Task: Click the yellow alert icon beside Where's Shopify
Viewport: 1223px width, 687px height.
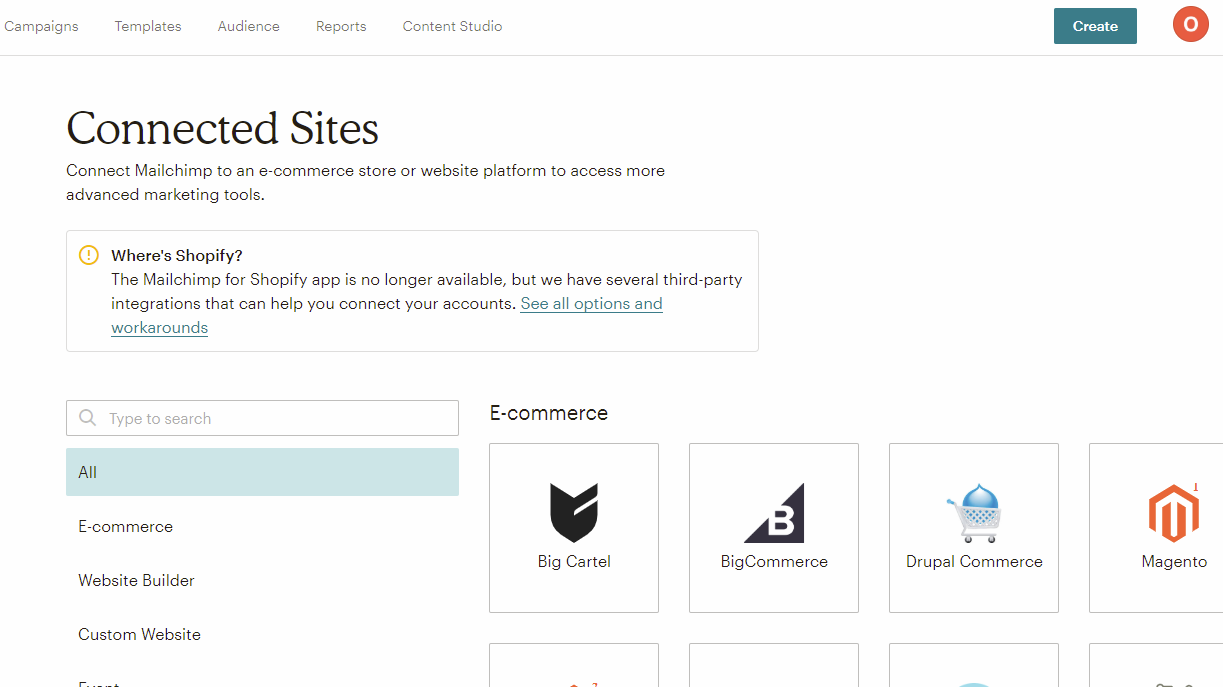Action: pyautogui.click(x=89, y=255)
